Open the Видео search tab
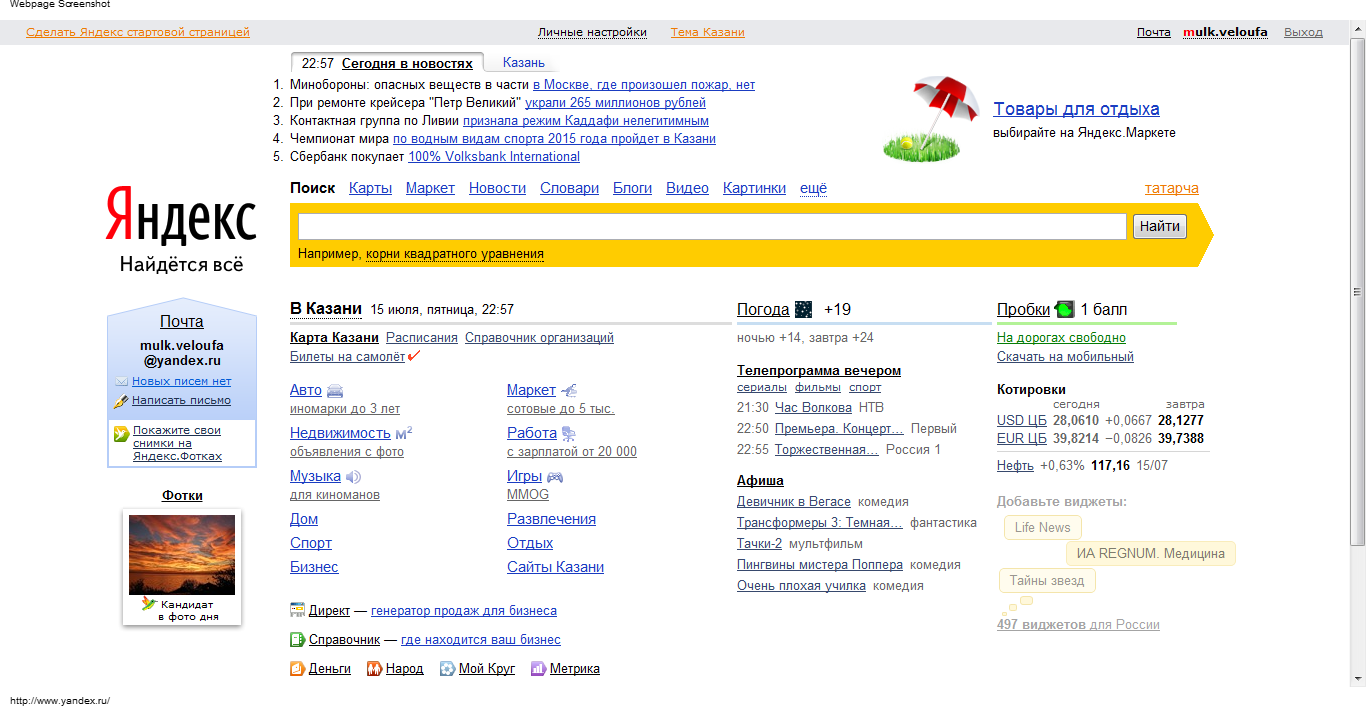Image resolution: width=1366 pixels, height=707 pixels. click(687, 188)
